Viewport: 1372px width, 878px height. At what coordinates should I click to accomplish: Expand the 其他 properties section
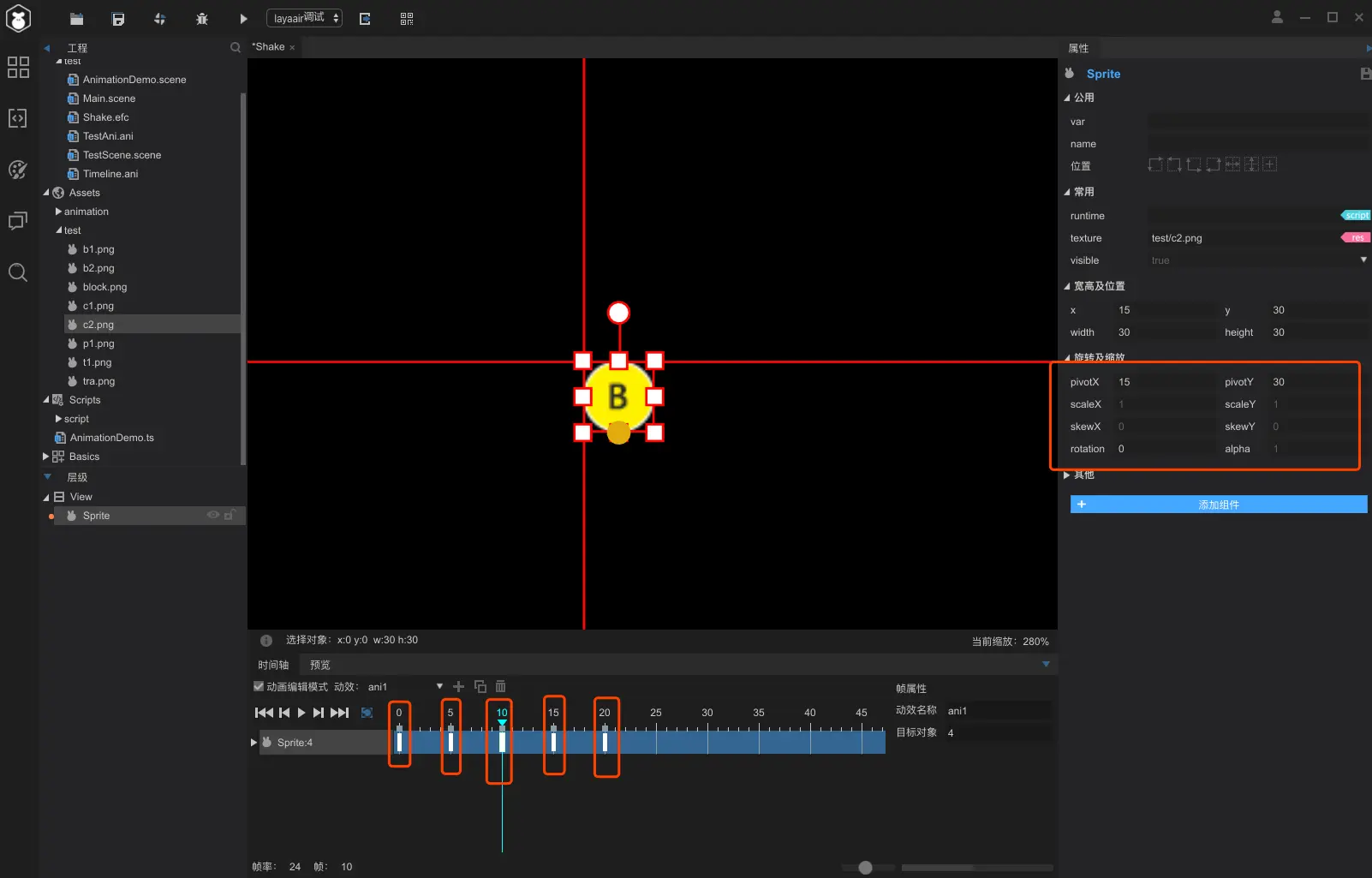(1067, 475)
